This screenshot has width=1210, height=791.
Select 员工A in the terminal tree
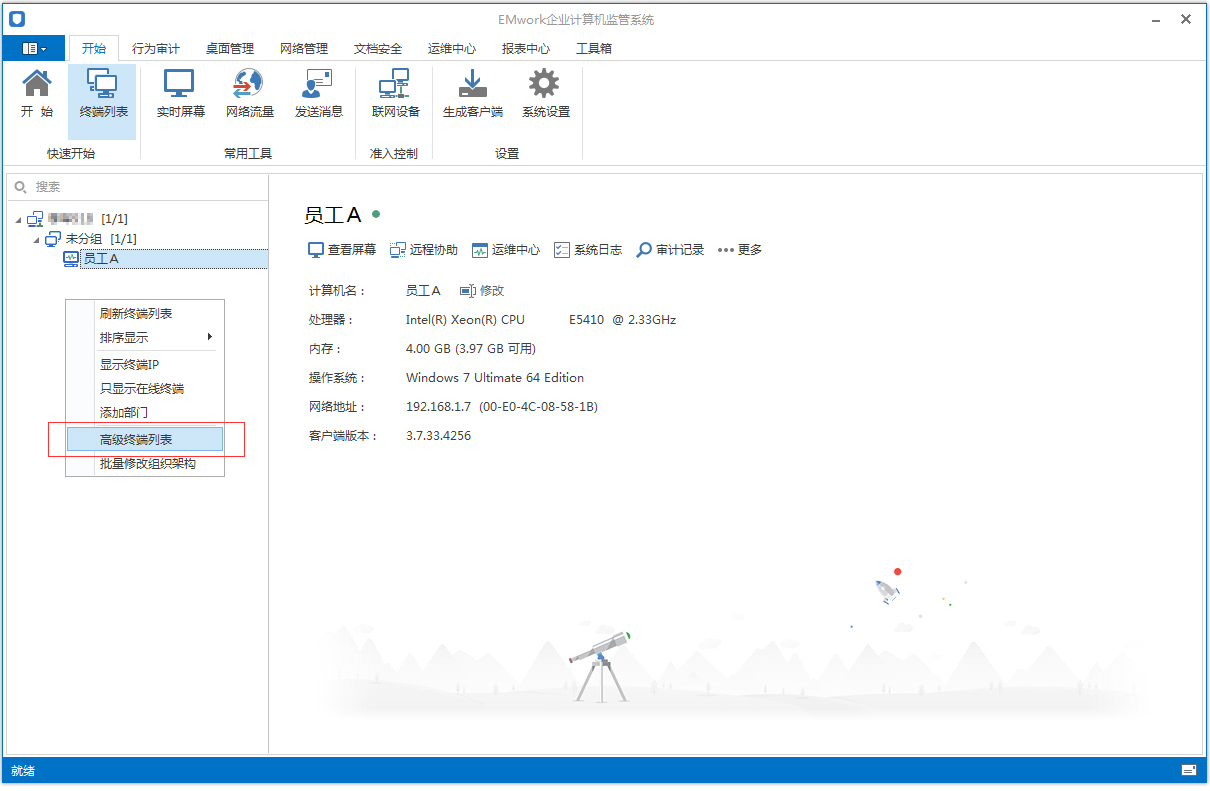pos(100,259)
